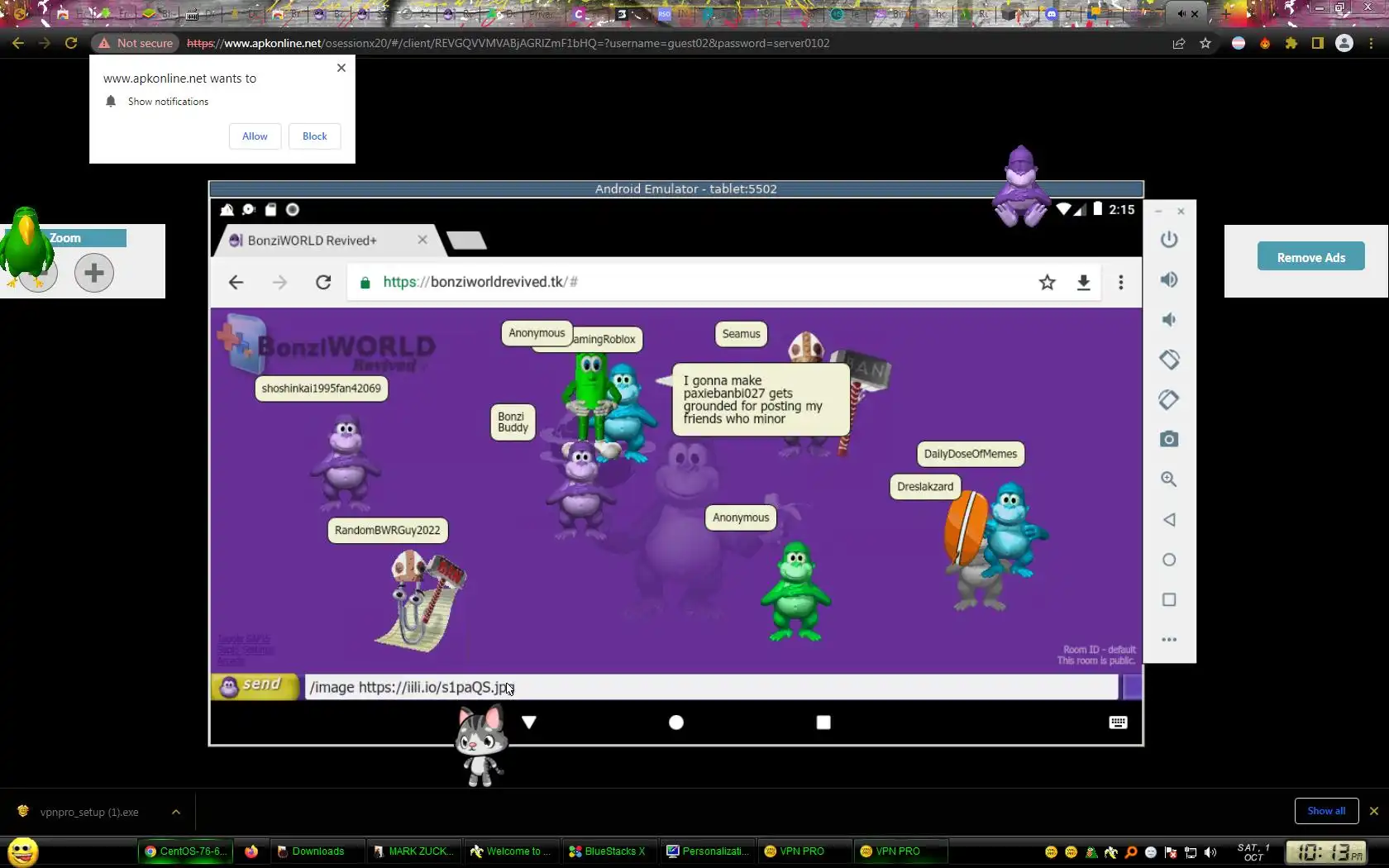Lower emulator volume with the volume down icon
This screenshot has width=1389, height=868.
(x=1168, y=320)
